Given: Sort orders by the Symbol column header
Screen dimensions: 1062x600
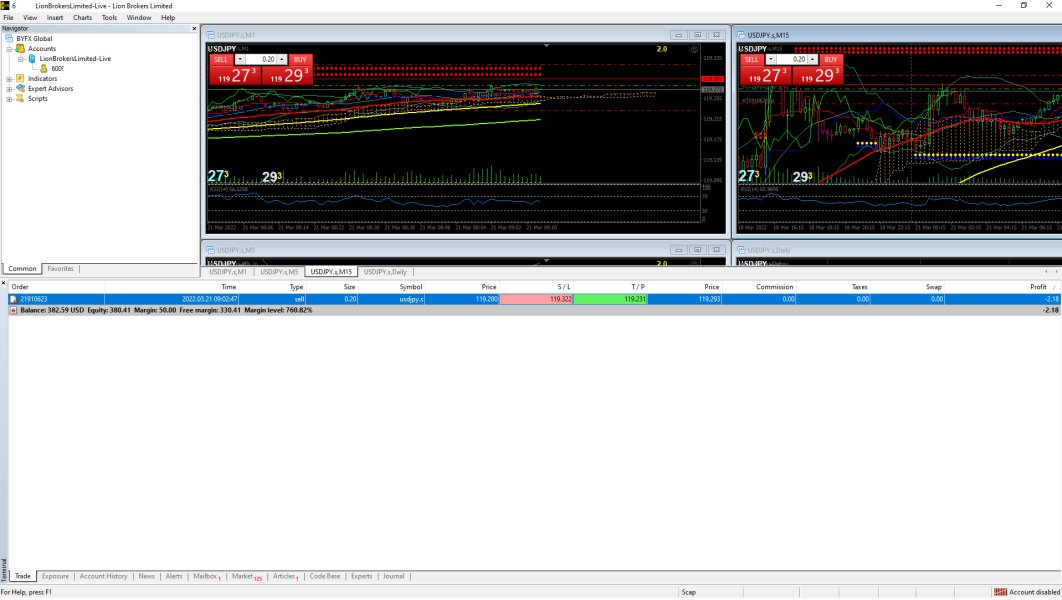Looking at the screenshot, I should pyautogui.click(x=410, y=287).
